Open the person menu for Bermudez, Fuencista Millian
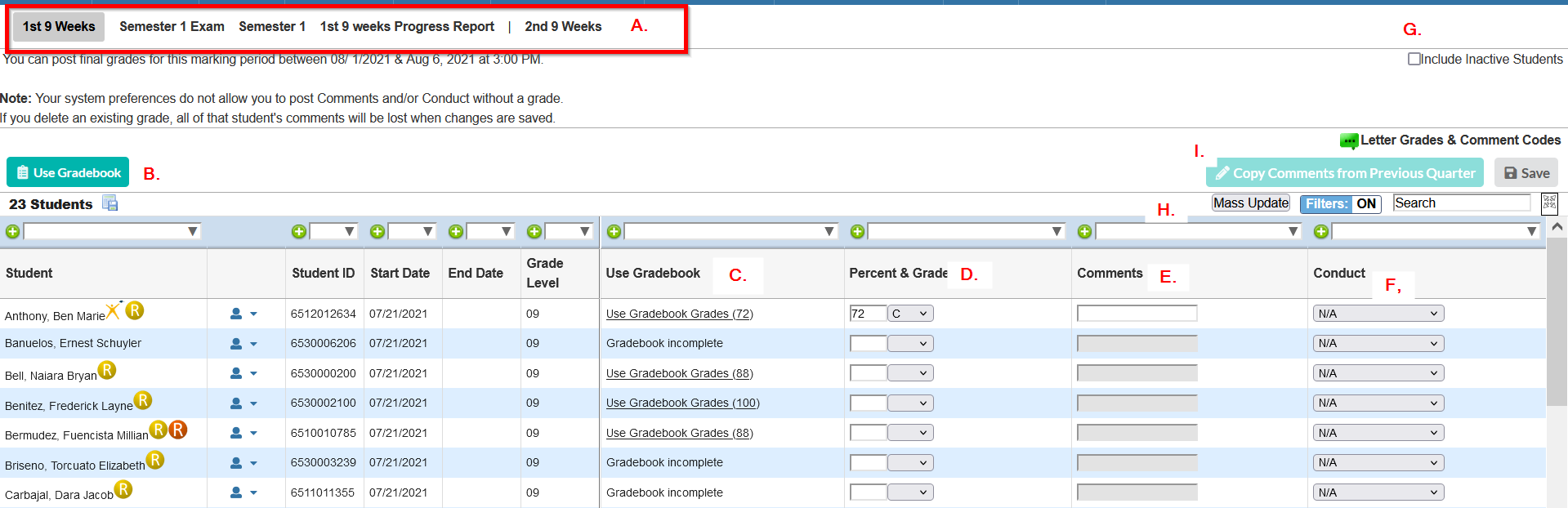This screenshot has height=508, width=1568. click(243, 433)
